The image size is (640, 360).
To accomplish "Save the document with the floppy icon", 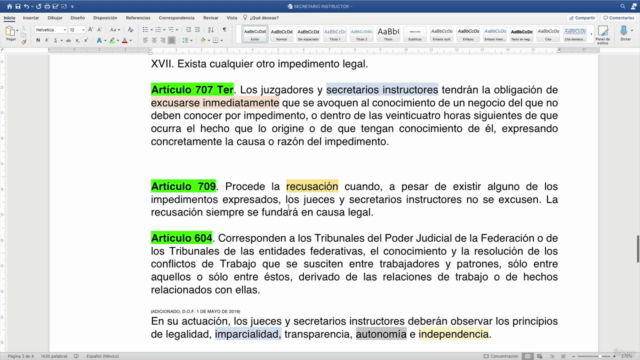I will coord(18,7).
